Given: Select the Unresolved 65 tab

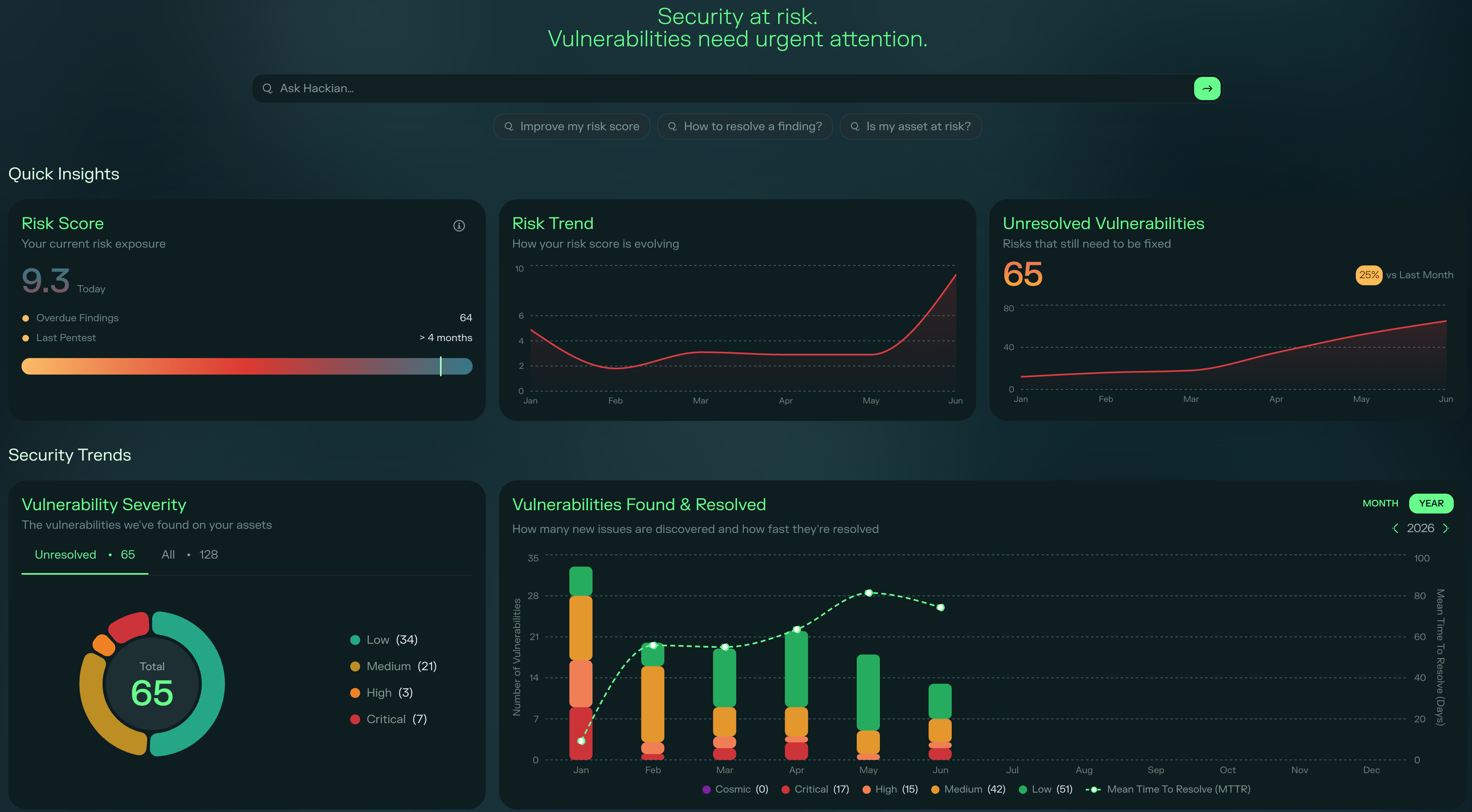Looking at the screenshot, I should tap(85, 555).
